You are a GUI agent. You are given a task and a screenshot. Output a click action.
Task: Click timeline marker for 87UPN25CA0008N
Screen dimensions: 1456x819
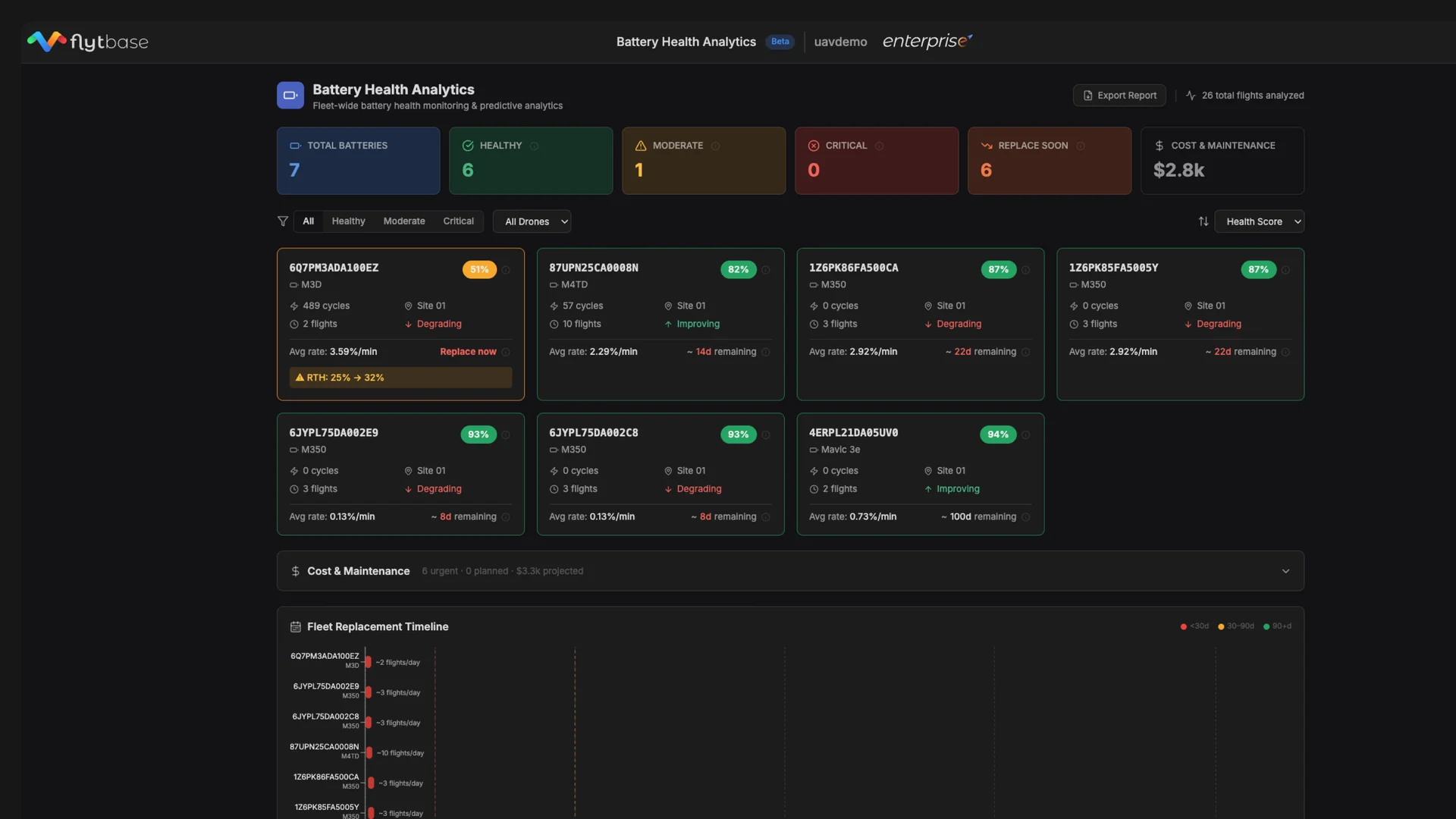pos(369,753)
